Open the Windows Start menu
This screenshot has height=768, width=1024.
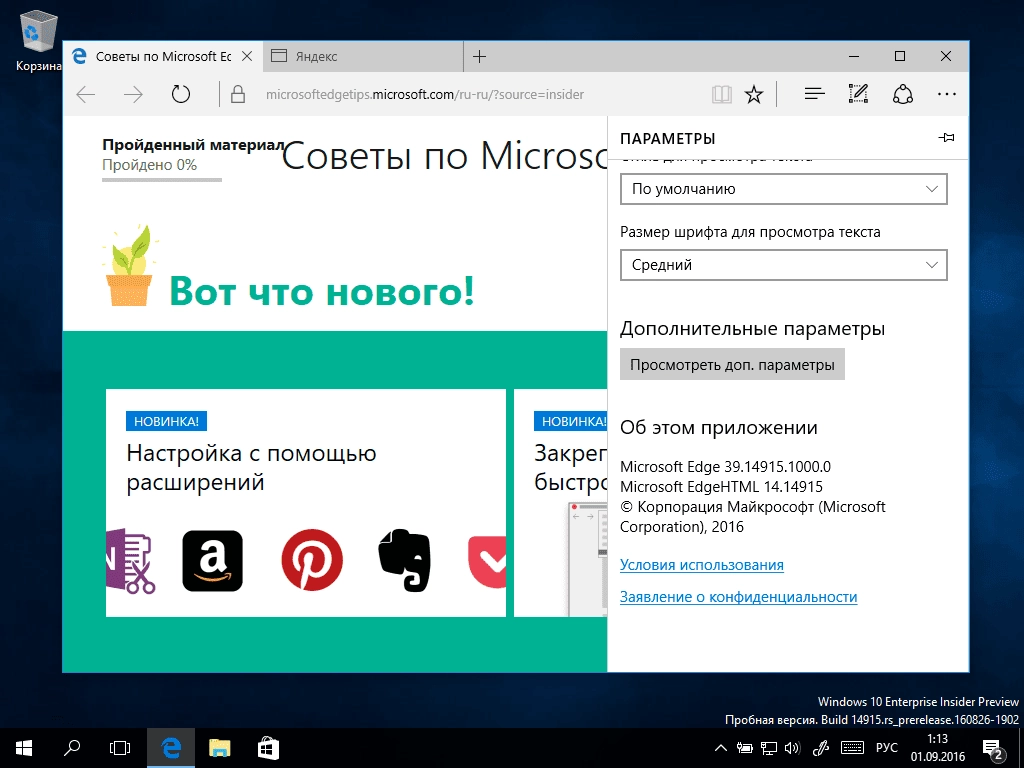[x=24, y=748]
